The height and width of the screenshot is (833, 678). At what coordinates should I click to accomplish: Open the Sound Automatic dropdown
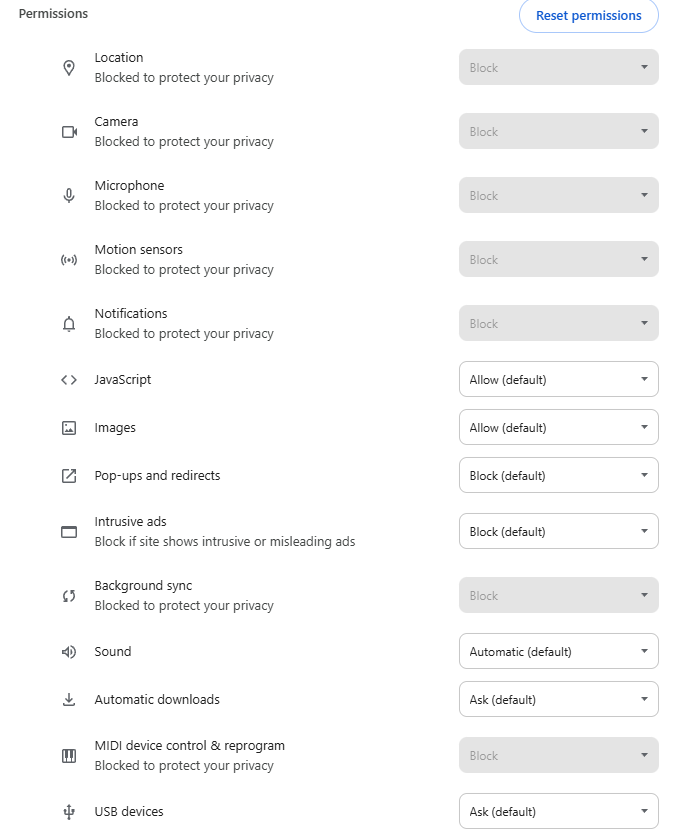pos(558,652)
